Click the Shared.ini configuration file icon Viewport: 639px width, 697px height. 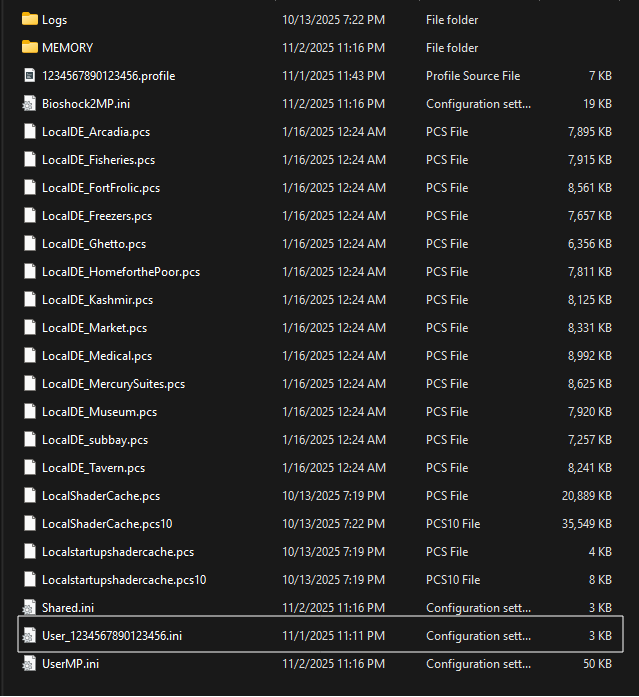[x=29, y=607]
